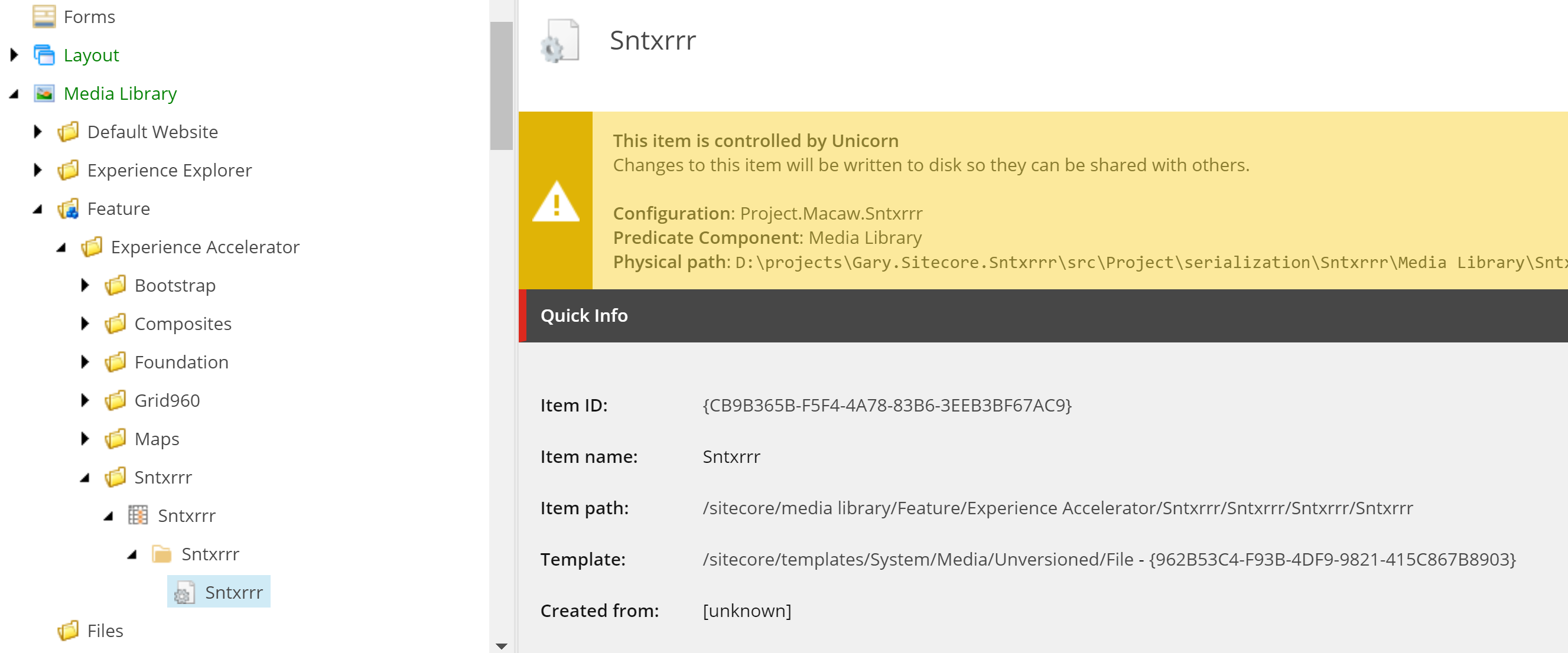Viewport: 1568px width, 653px height.
Task: Click the Feature folder icon
Action: point(68,209)
